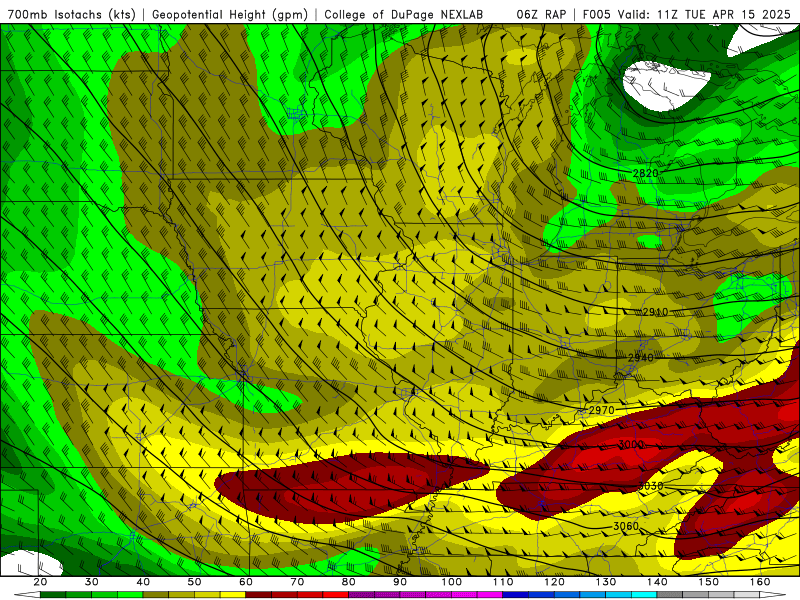
Task: Click the "College of DuPage NEXLAB" label
Action: (x=404, y=14)
